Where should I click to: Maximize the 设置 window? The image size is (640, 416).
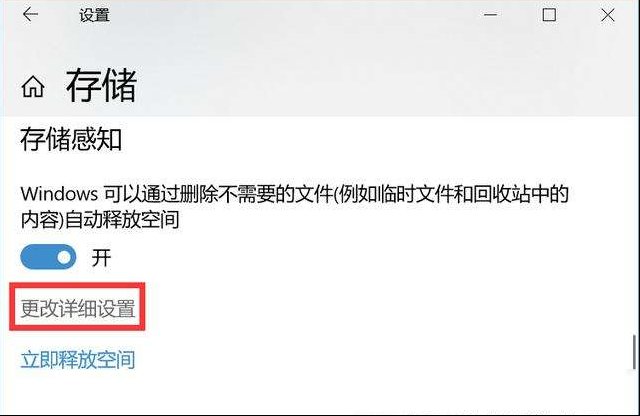pos(549,15)
